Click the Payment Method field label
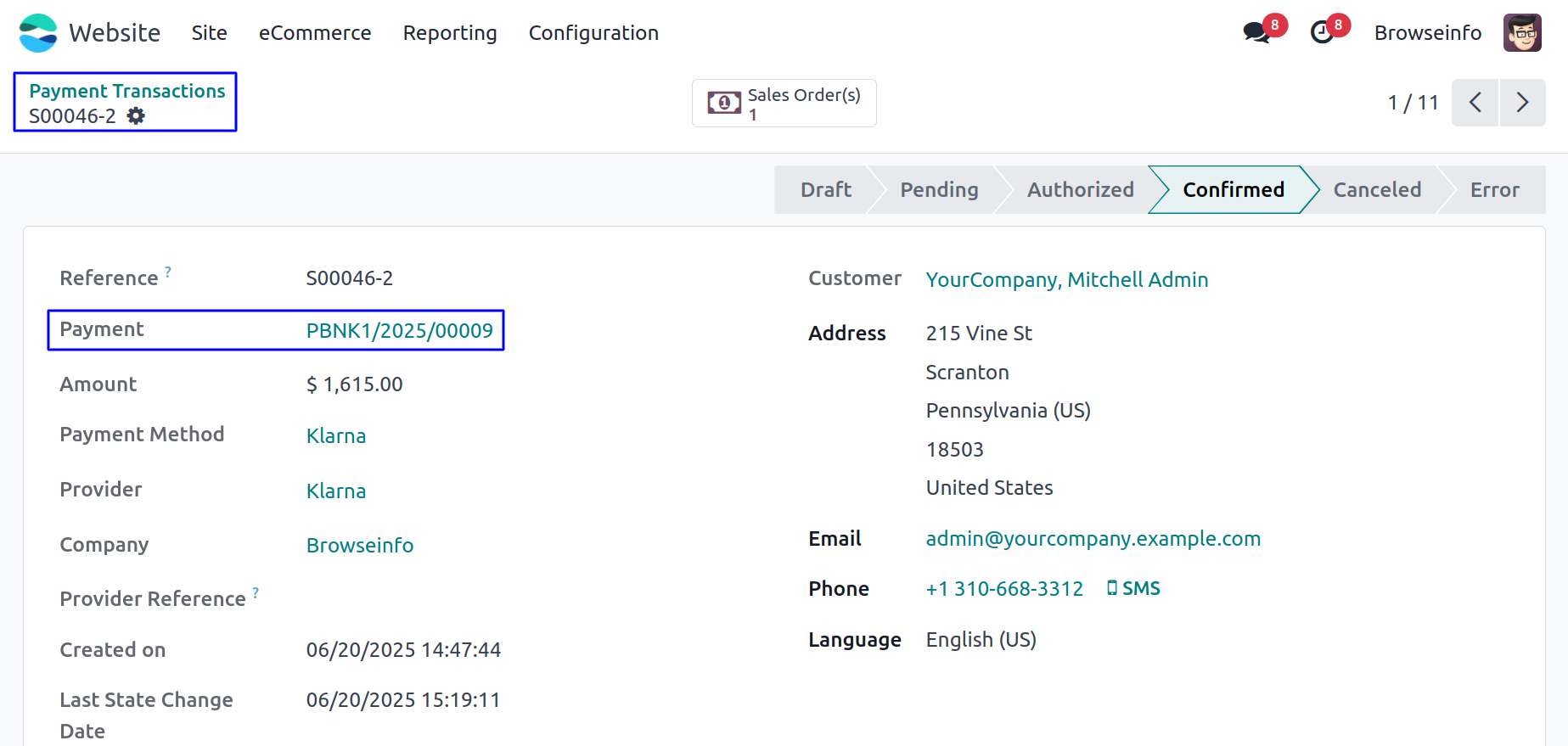This screenshot has height=746, width=1568. pyautogui.click(x=142, y=435)
